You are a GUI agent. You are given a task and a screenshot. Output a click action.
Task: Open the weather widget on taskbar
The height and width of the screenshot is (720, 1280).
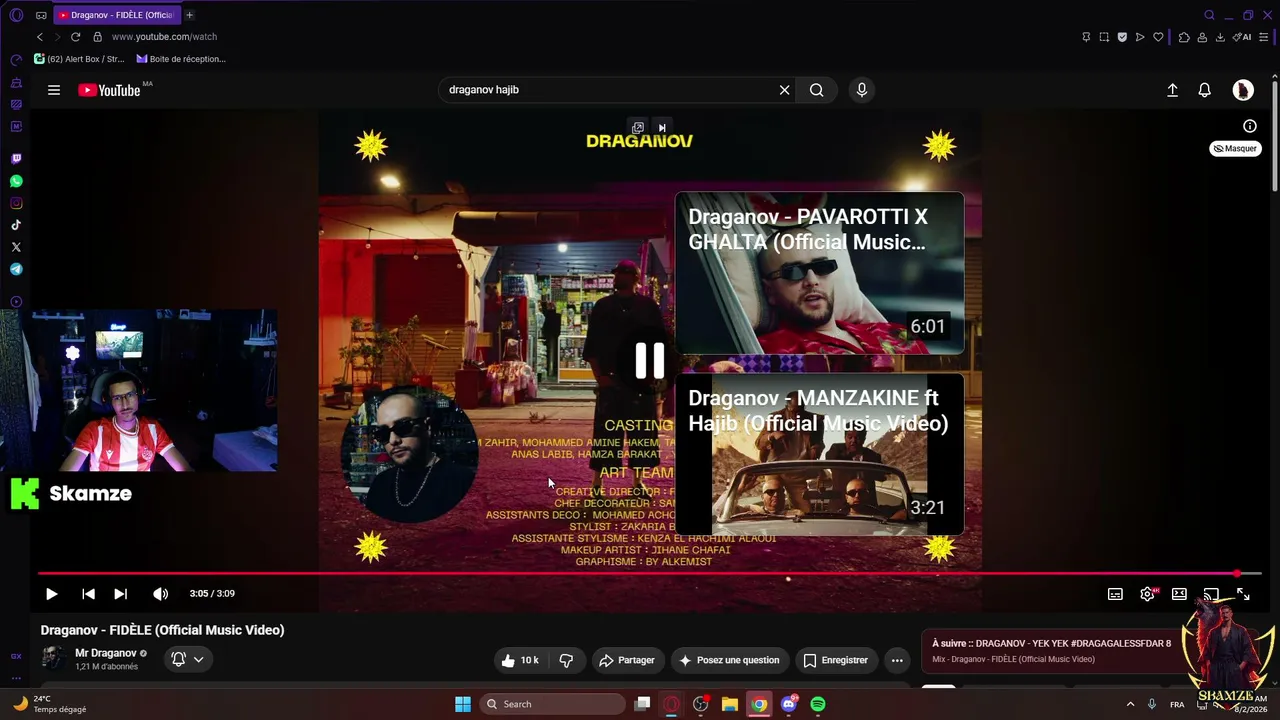(x=50, y=704)
